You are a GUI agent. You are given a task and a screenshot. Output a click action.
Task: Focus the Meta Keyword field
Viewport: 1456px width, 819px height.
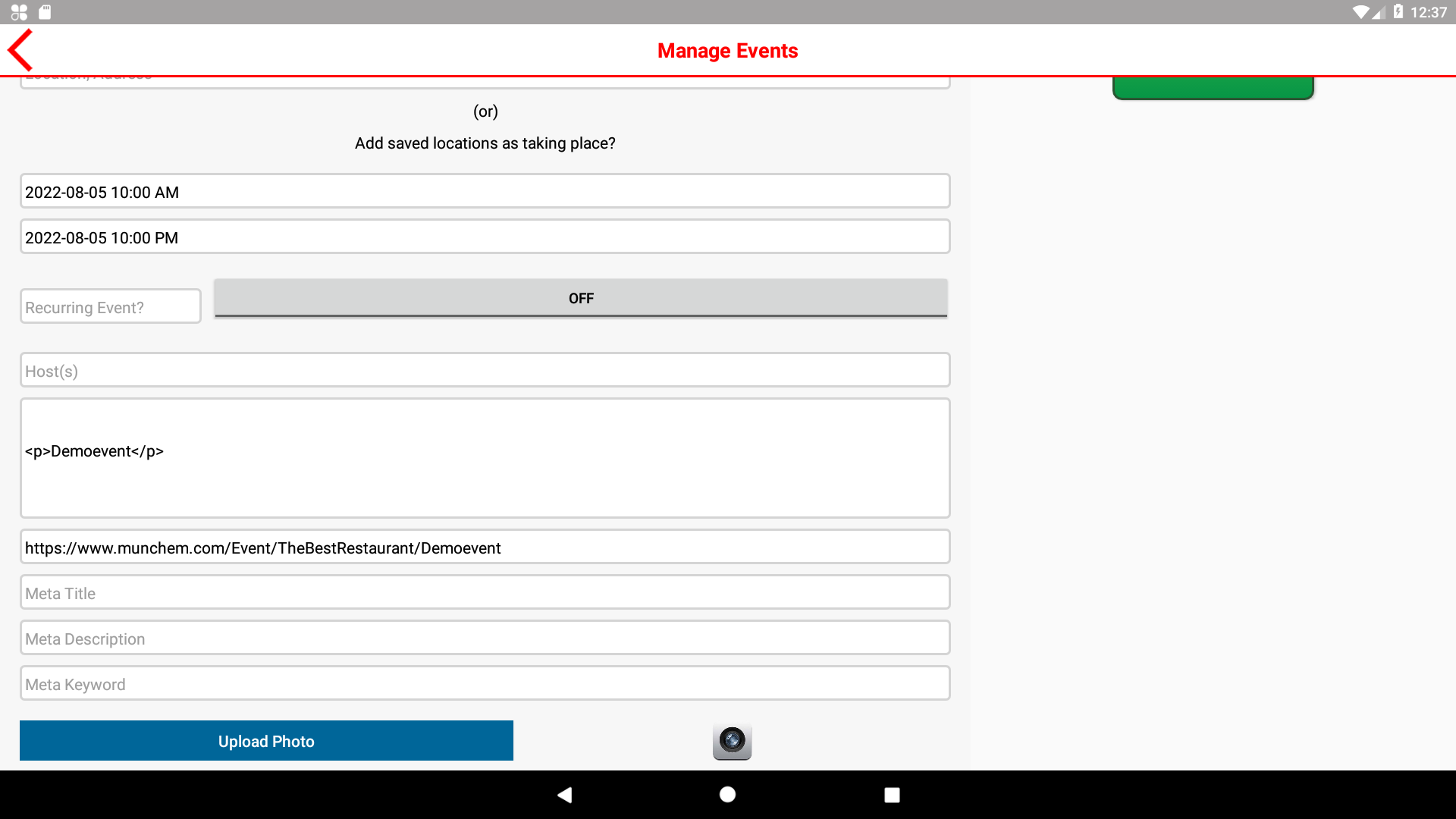[485, 684]
